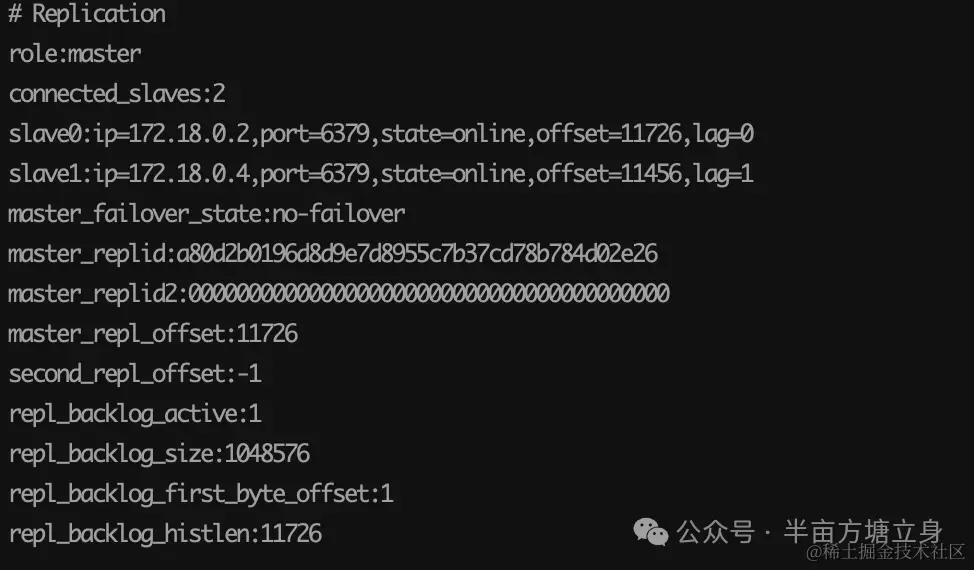Click master_repl_offset:11726 line
This screenshot has height=570, width=974.
153,333
